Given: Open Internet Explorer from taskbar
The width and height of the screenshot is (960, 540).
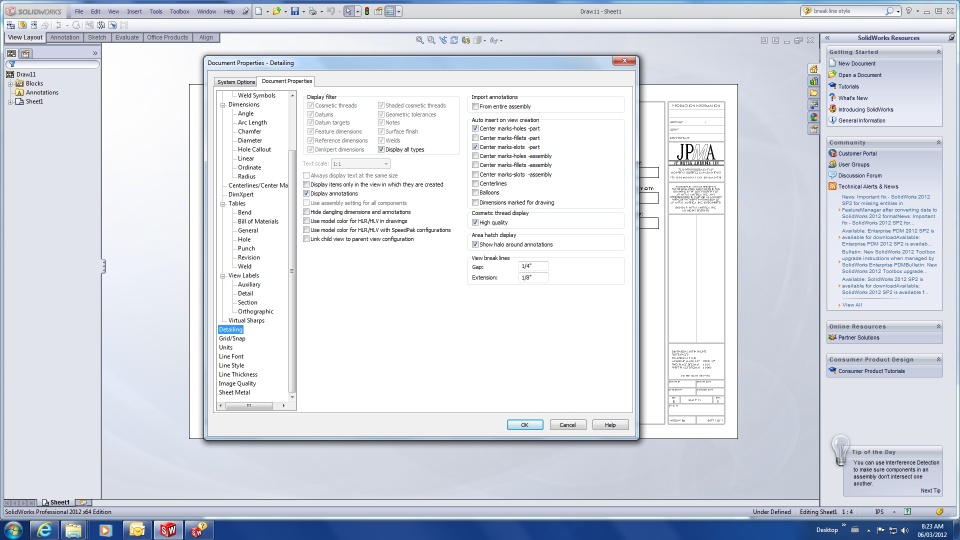Looking at the screenshot, I should 43,530.
